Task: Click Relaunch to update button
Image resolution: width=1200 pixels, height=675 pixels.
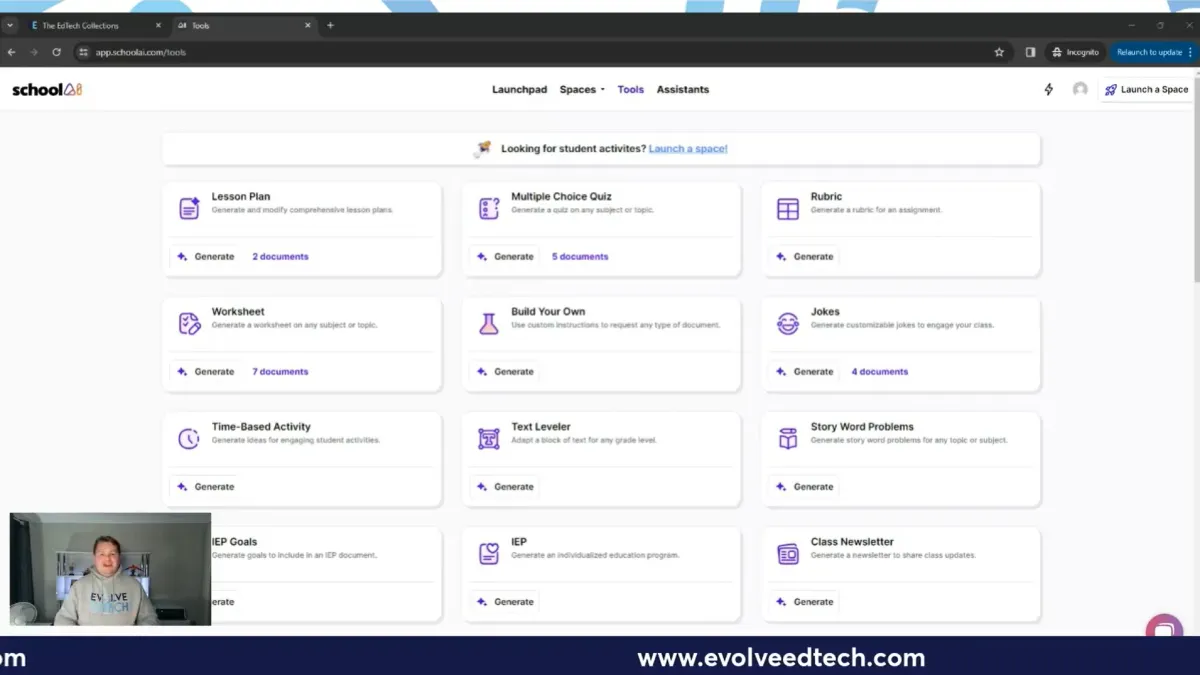Action: pos(1149,52)
